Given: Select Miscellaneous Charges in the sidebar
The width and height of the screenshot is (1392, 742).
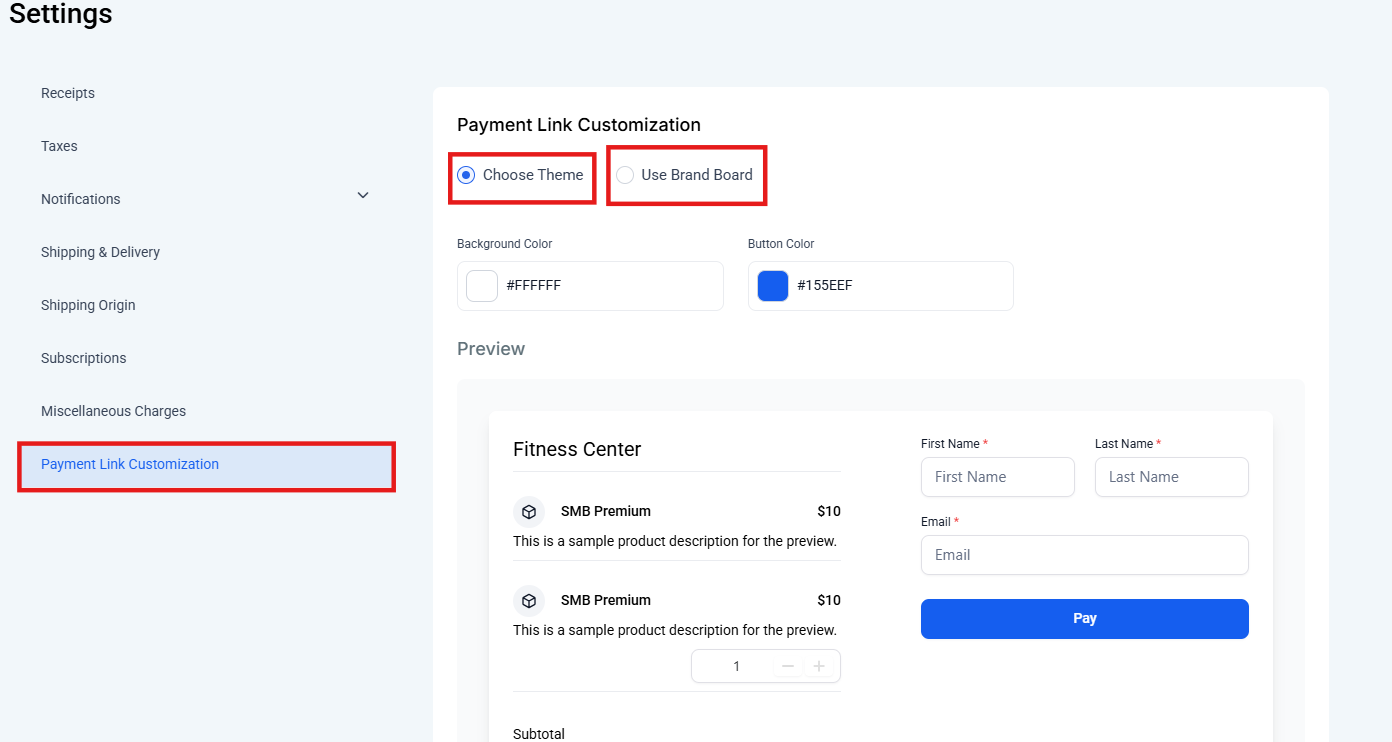Looking at the screenshot, I should point(113,411).
